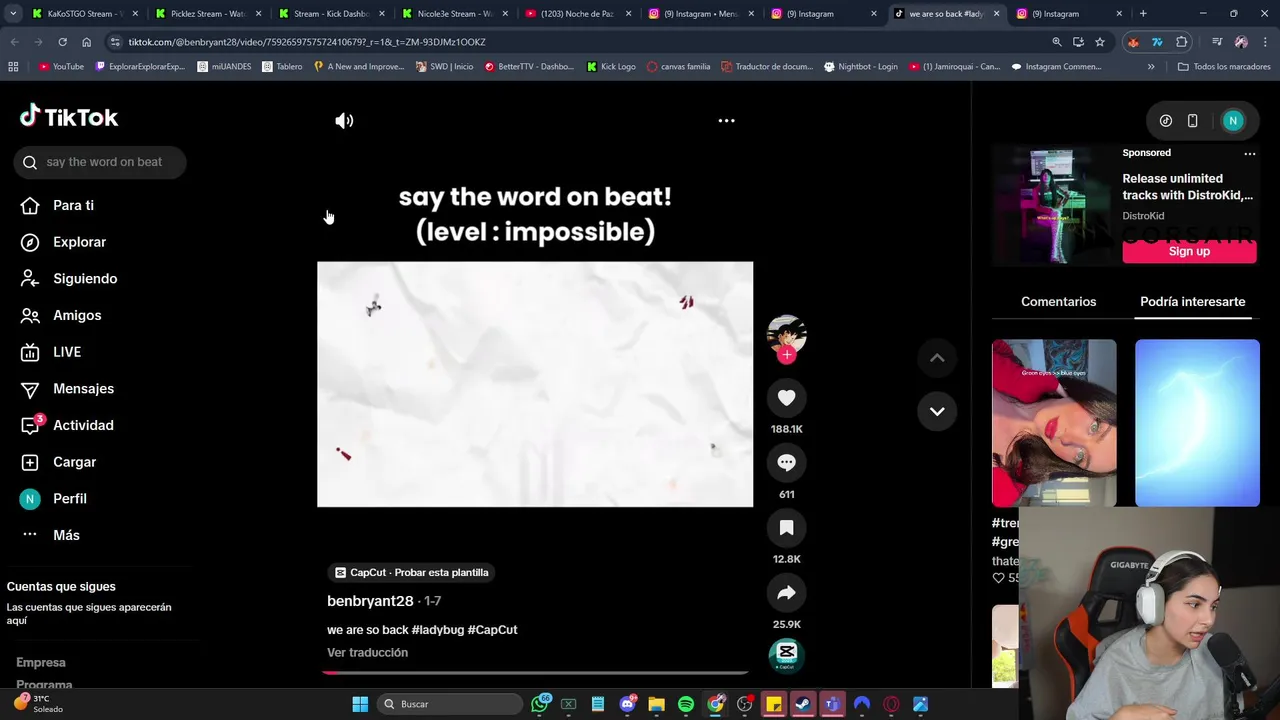Open Discord from the taskbar
The image size is (1280, 720).
tap(628, 704)
